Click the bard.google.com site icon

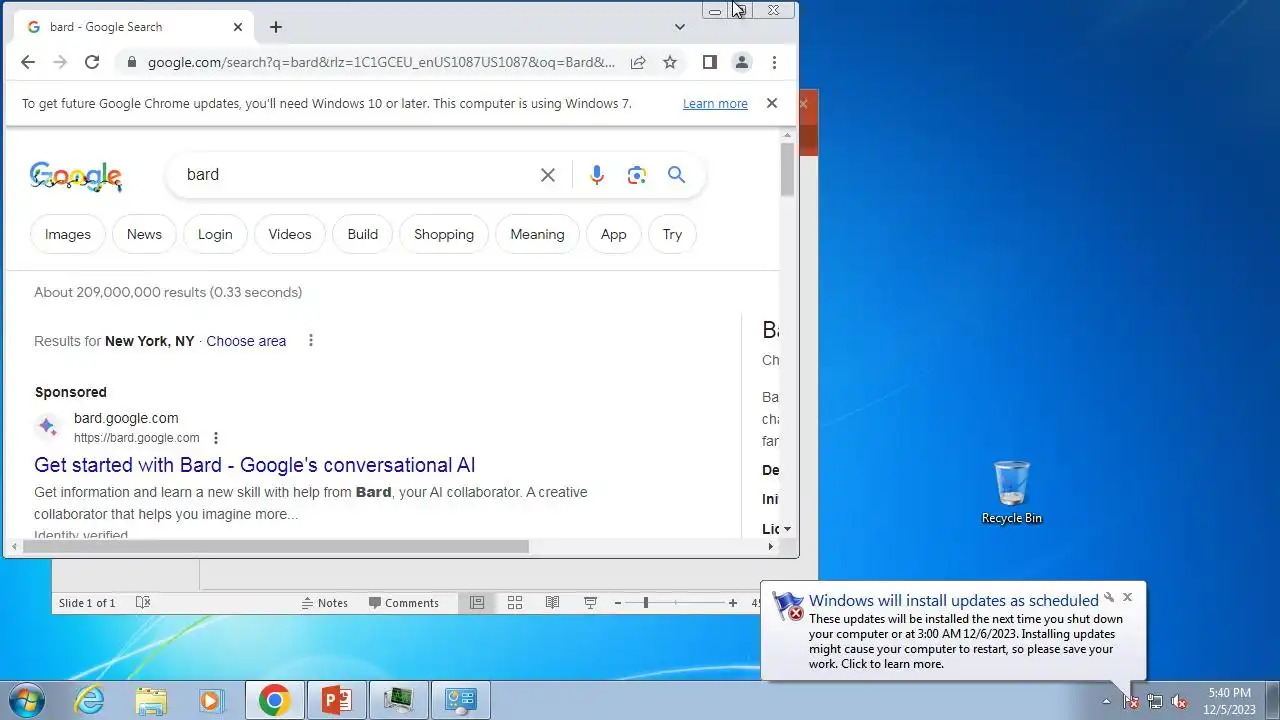(x=47, y=427)
